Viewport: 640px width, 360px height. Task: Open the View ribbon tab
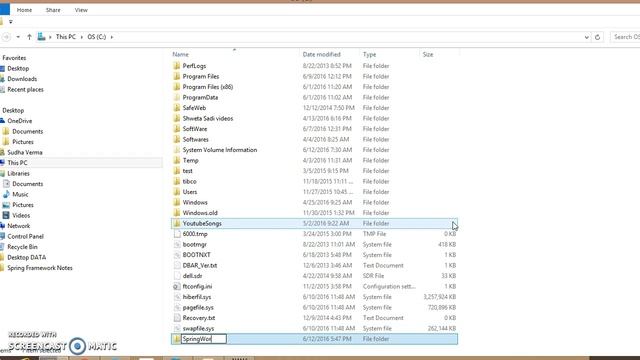81,10
